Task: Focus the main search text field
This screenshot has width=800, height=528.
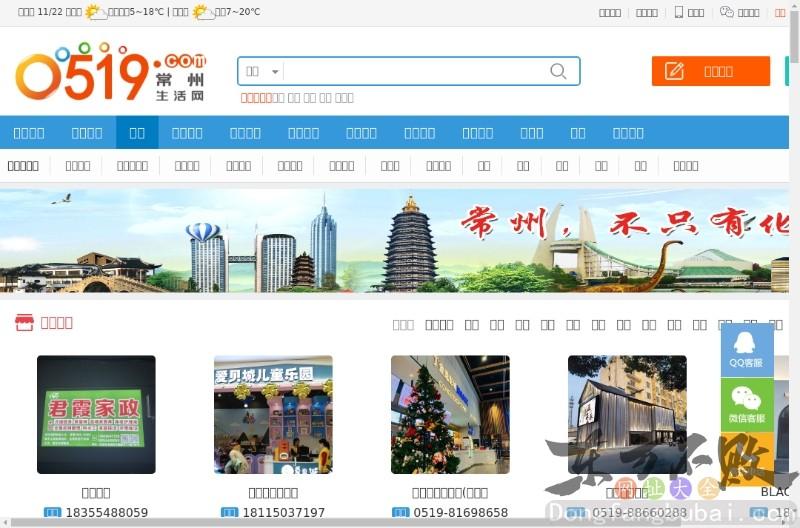Action: click(414, 71)
